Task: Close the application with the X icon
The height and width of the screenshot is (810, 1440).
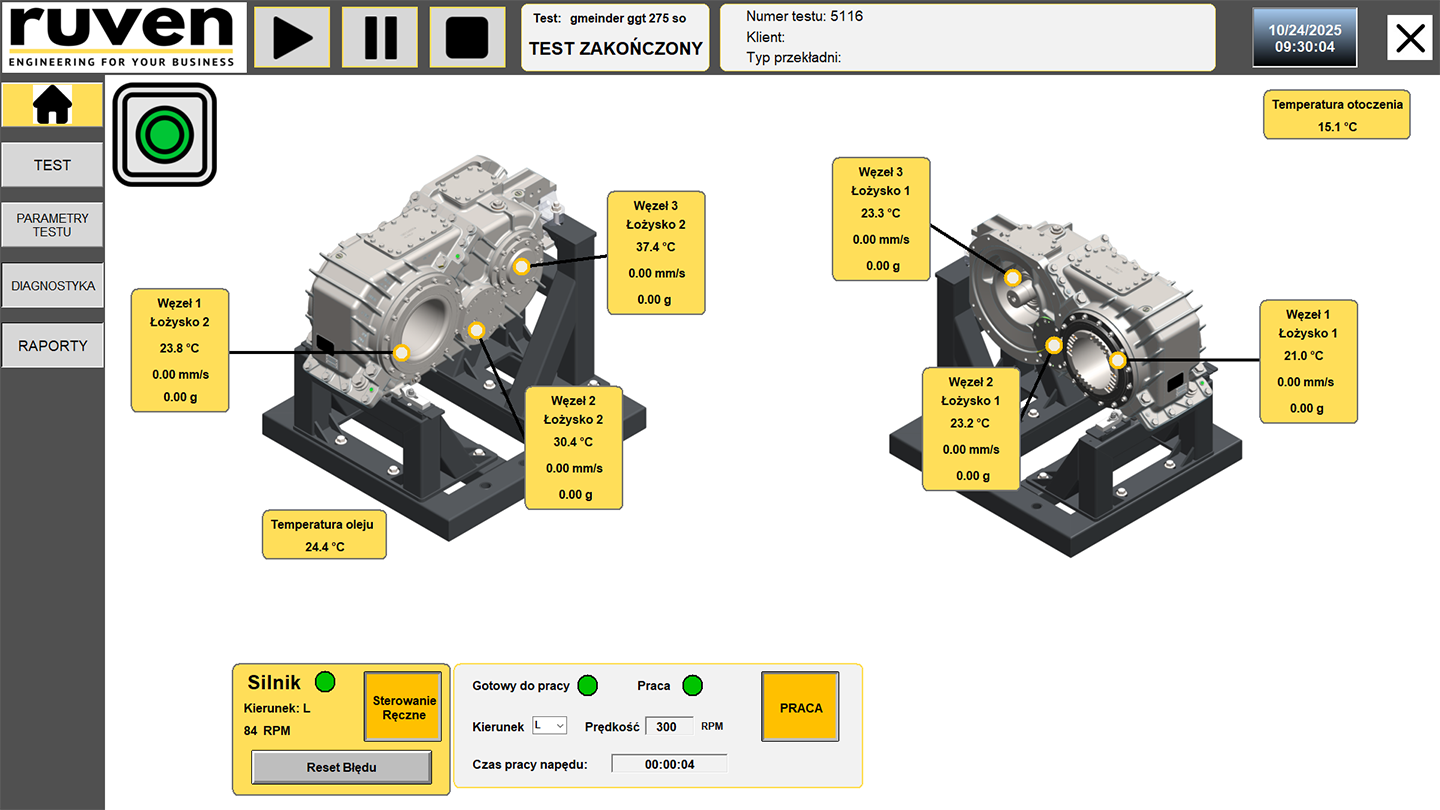Action: 1410,38
